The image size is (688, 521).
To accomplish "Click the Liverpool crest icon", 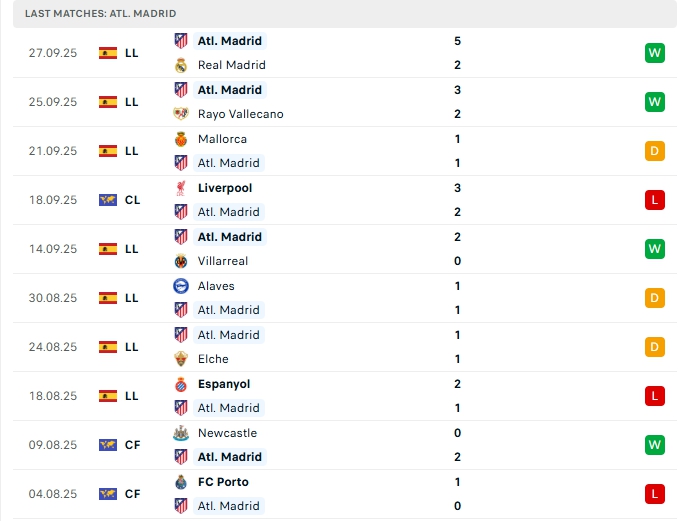I will pos(181,188).
